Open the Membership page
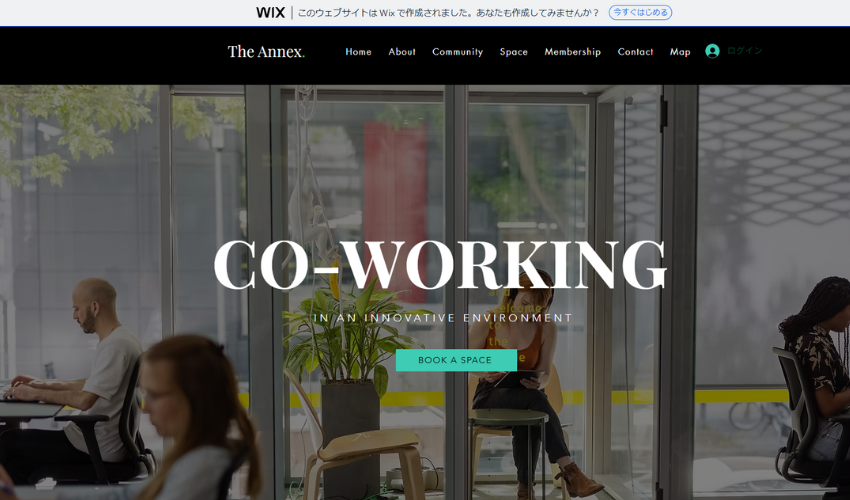 coord(572,52)
